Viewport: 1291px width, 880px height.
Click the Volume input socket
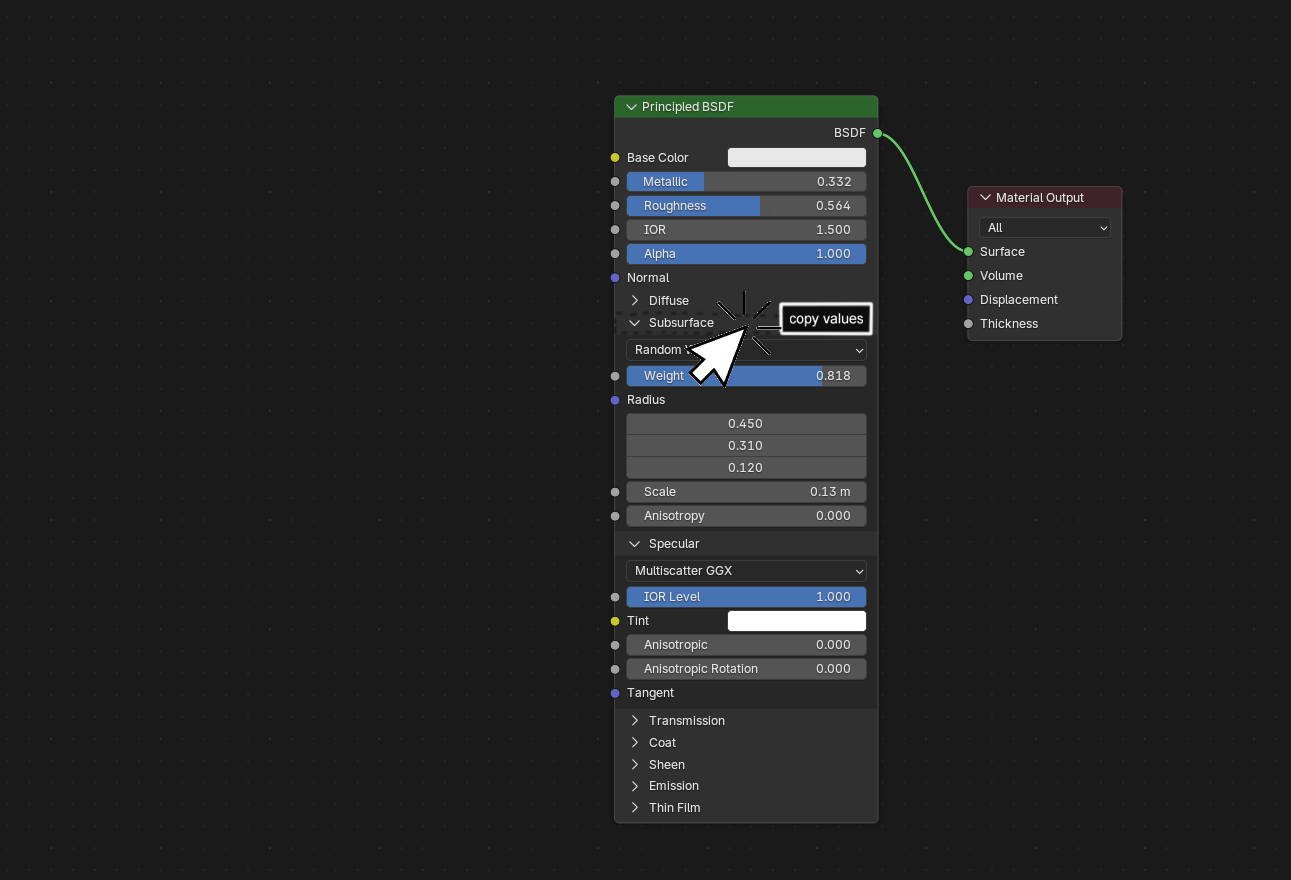point(968,276)
